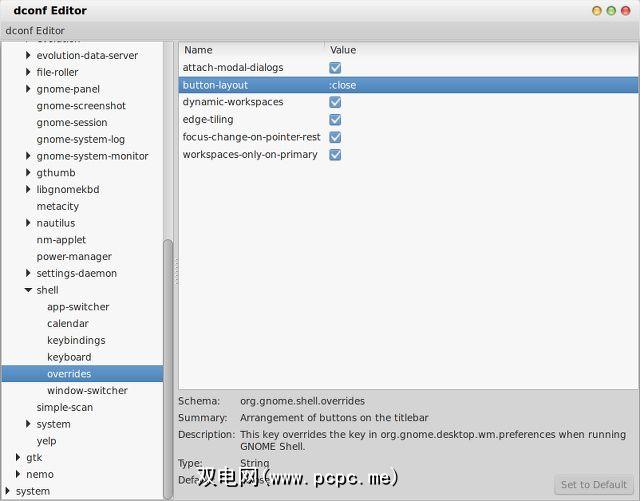Screen dimensions: 640x501
Task: Toggle the focus-change-on-pointer-rest checkbox
Action: pos(335,137)
